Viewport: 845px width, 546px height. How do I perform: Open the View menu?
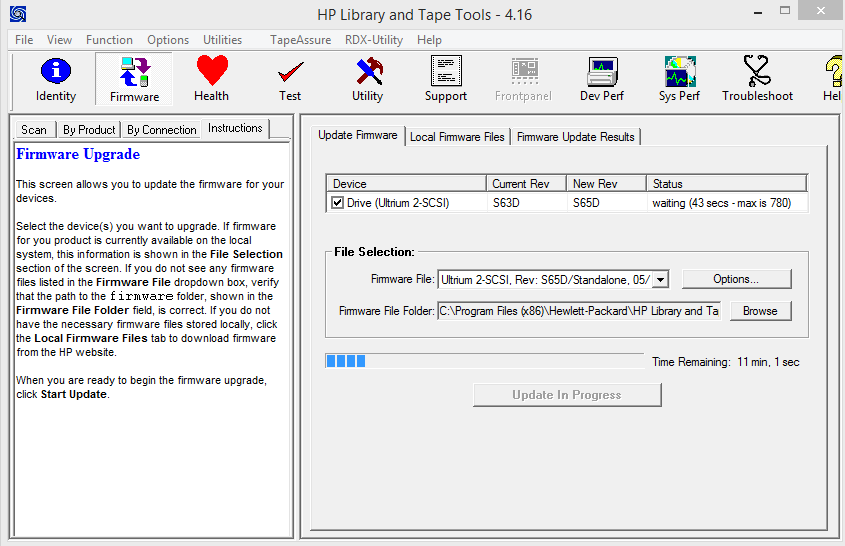click(x=59, y=40)
